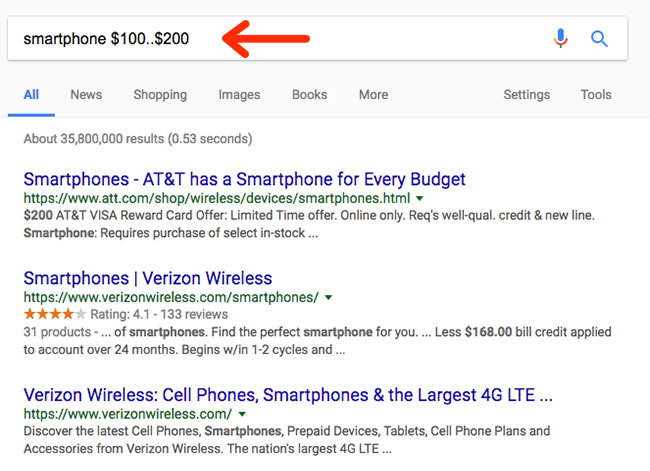Open the Images results tab
650x471 pixels.
click(x=239, y=95)
